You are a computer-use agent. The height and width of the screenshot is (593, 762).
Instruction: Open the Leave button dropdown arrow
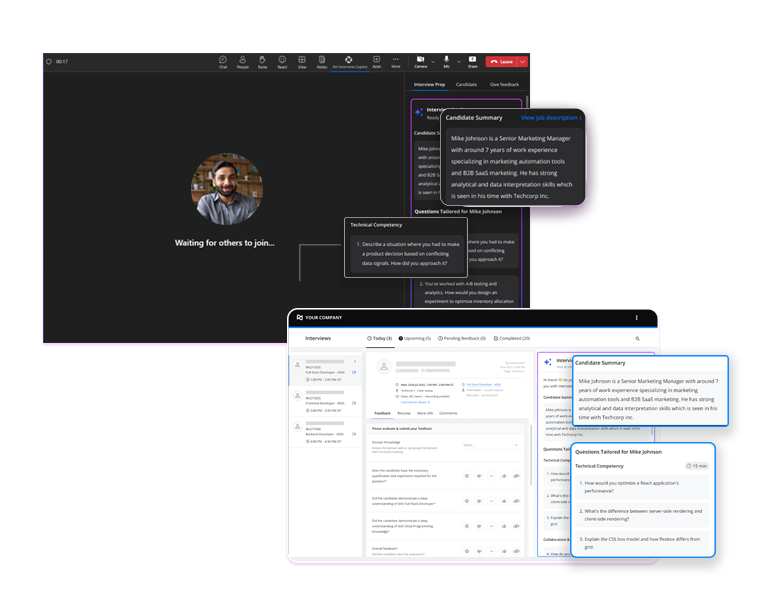tap(522, 62)
